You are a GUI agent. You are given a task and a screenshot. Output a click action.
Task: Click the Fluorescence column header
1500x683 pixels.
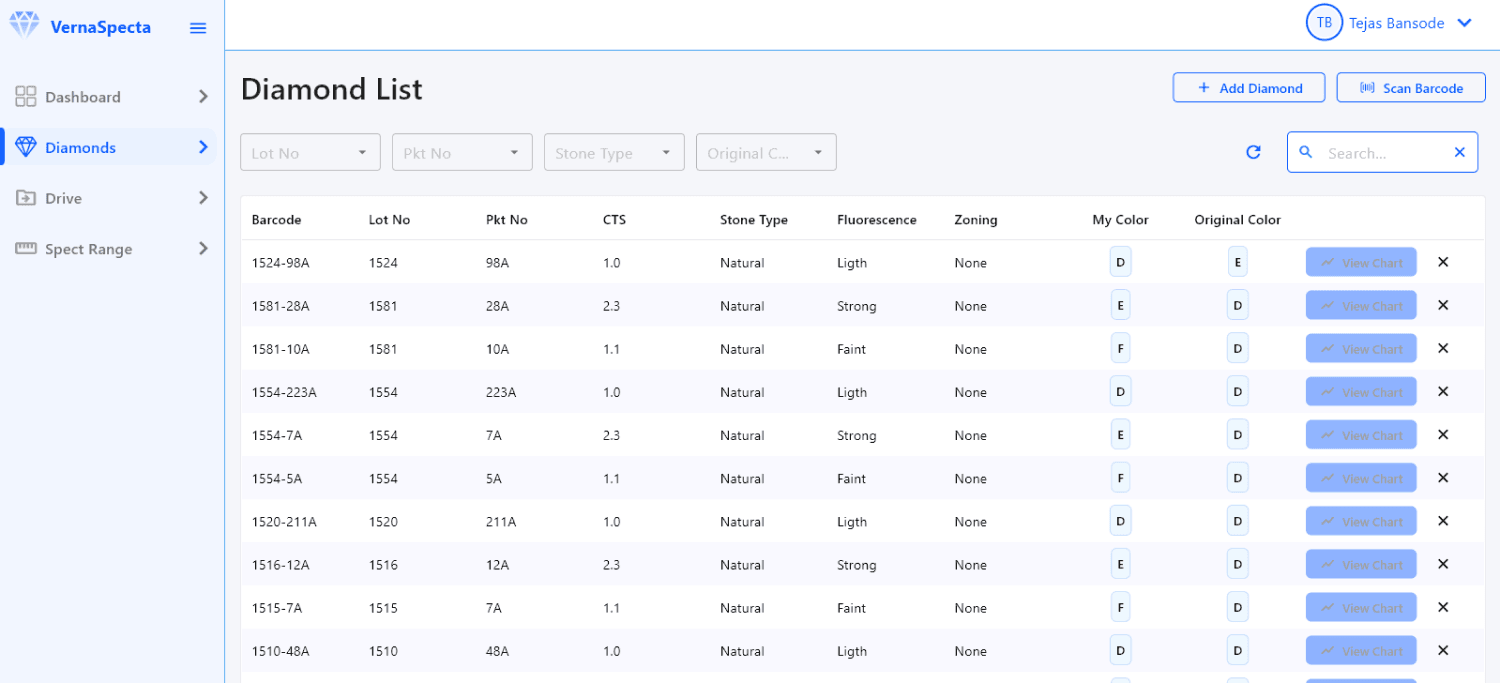877,220
